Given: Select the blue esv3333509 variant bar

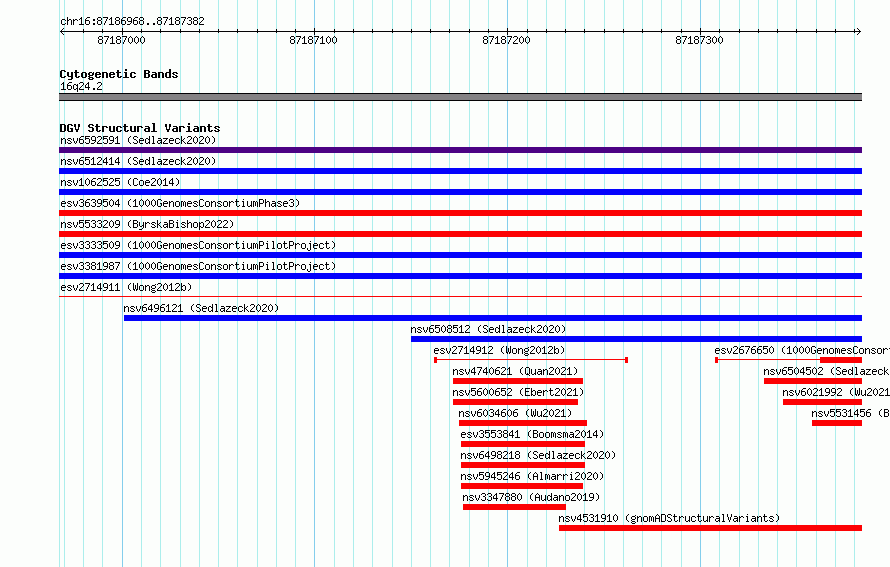Looking at the screenshot, I should click(x=460, y=255).
